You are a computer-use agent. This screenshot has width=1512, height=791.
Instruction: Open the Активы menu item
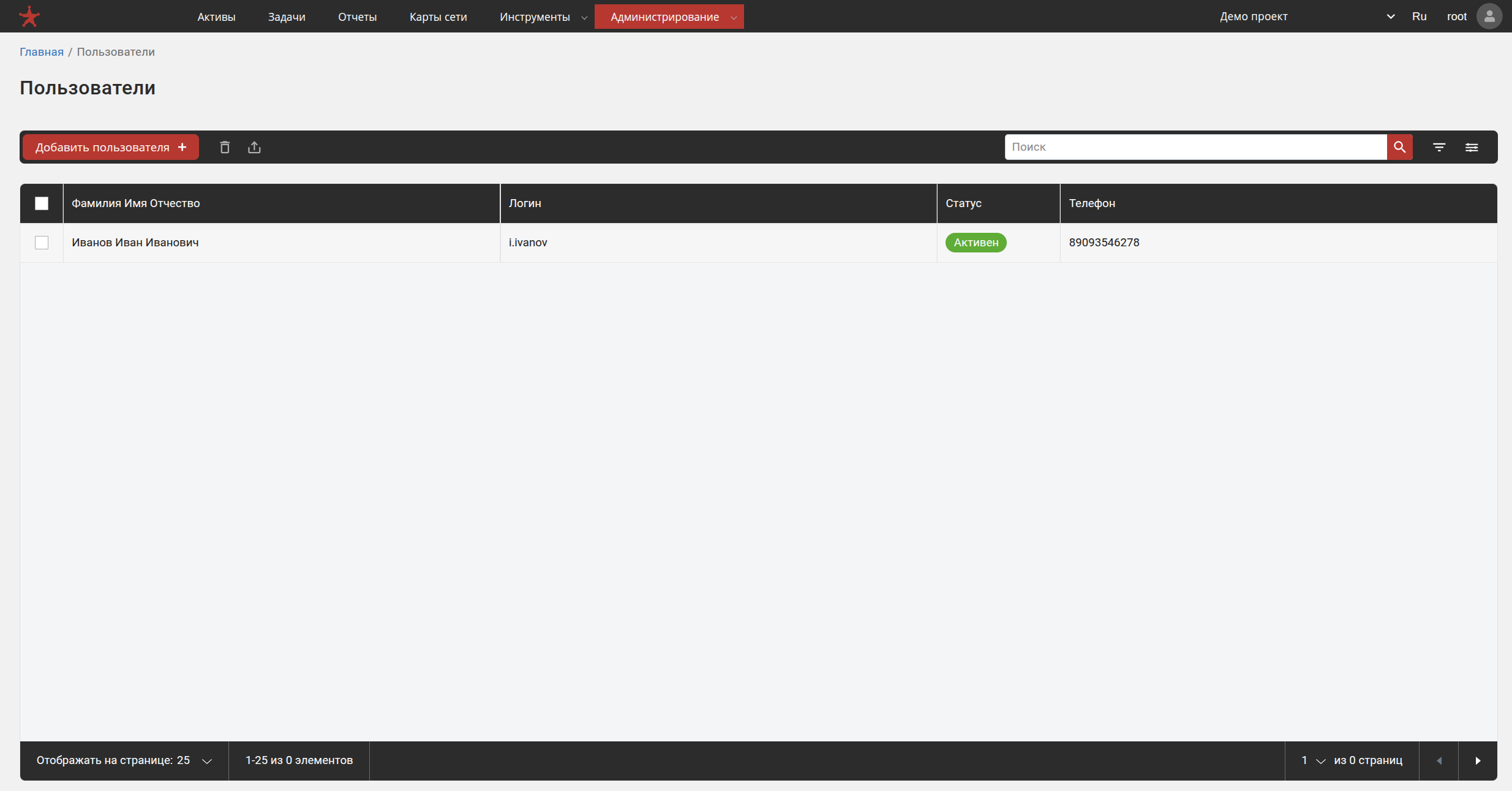[216, 17]
